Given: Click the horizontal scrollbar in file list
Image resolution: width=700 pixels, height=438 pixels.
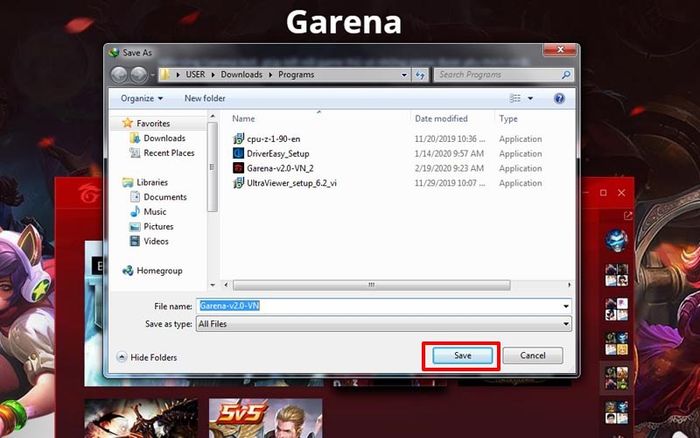Looking at the screenshot, I should tap(371, 285).
